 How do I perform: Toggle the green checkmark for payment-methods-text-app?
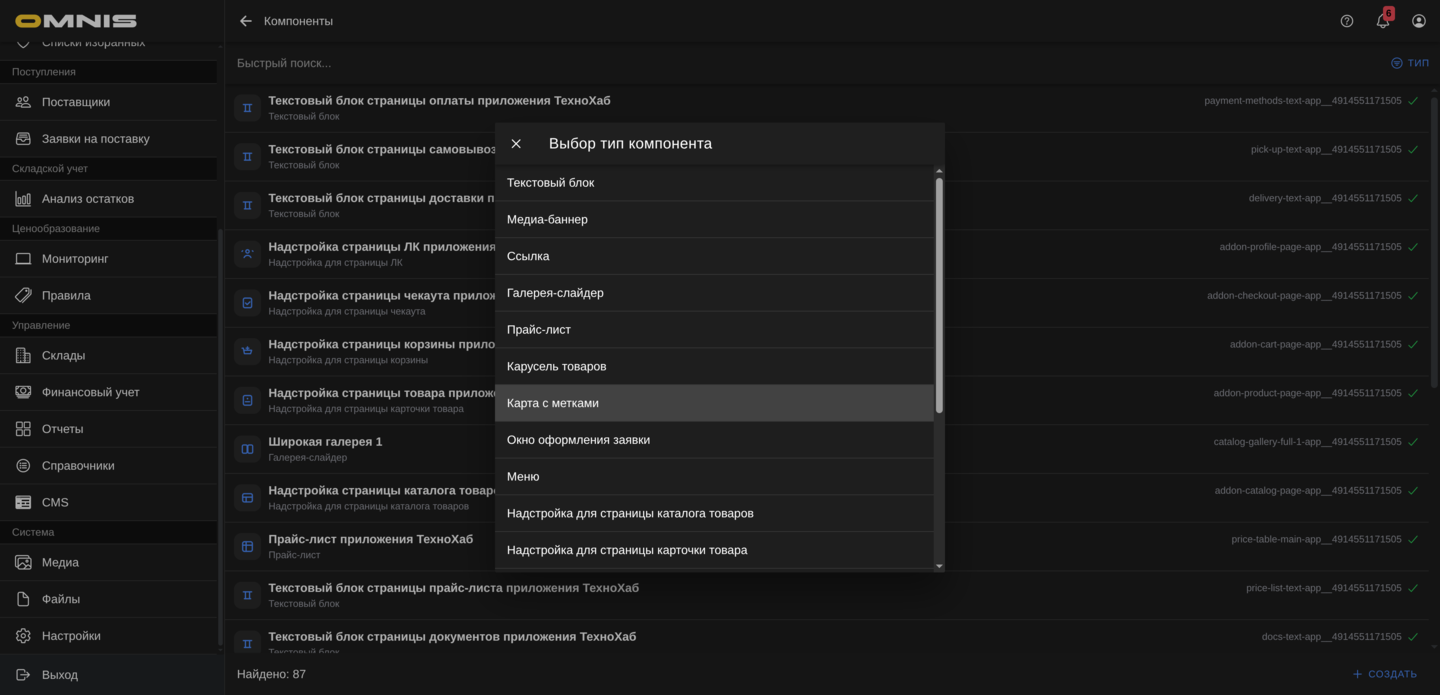[1413, 100]
